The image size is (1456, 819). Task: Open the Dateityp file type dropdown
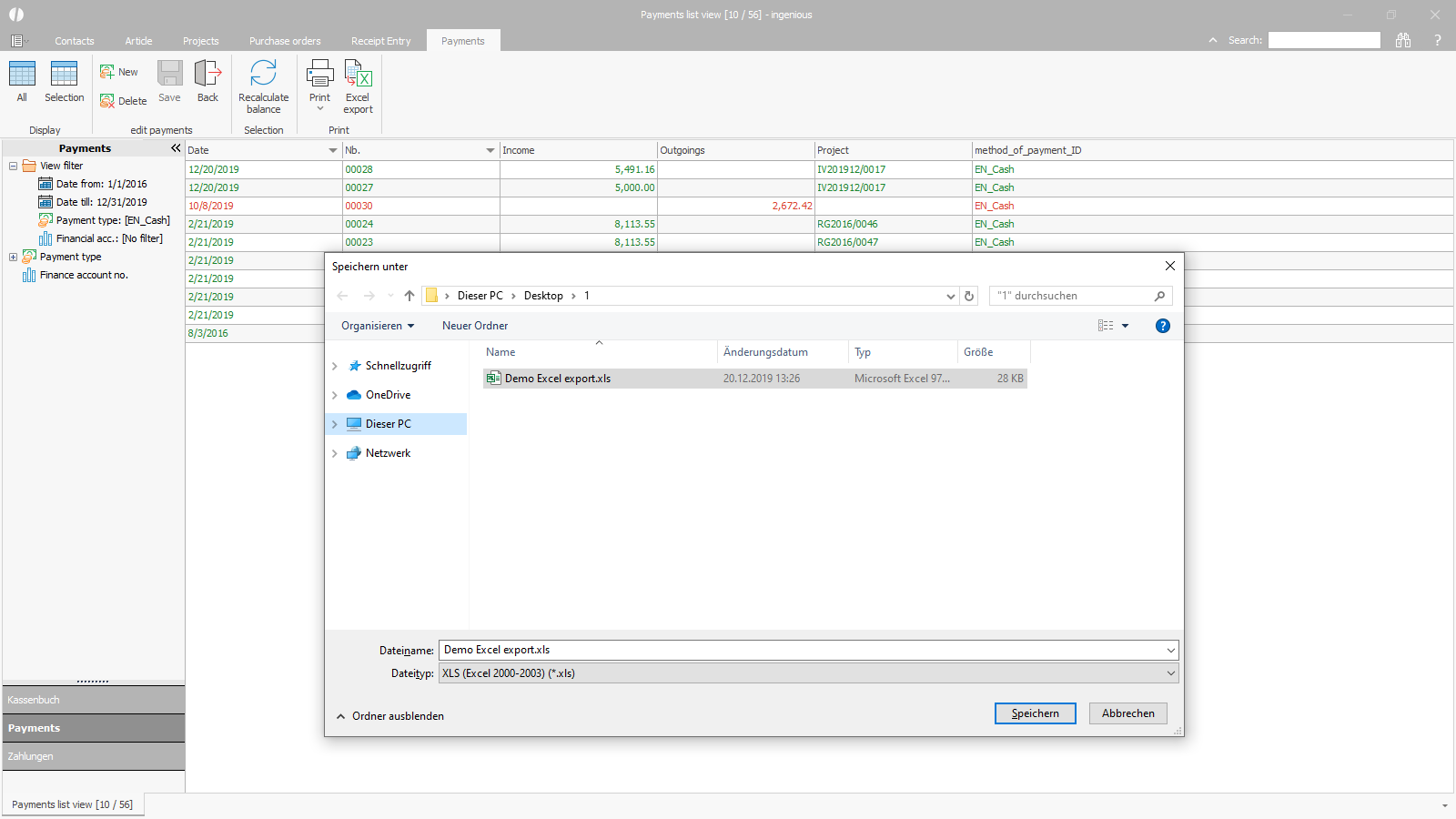click(x=1170, y=673)
